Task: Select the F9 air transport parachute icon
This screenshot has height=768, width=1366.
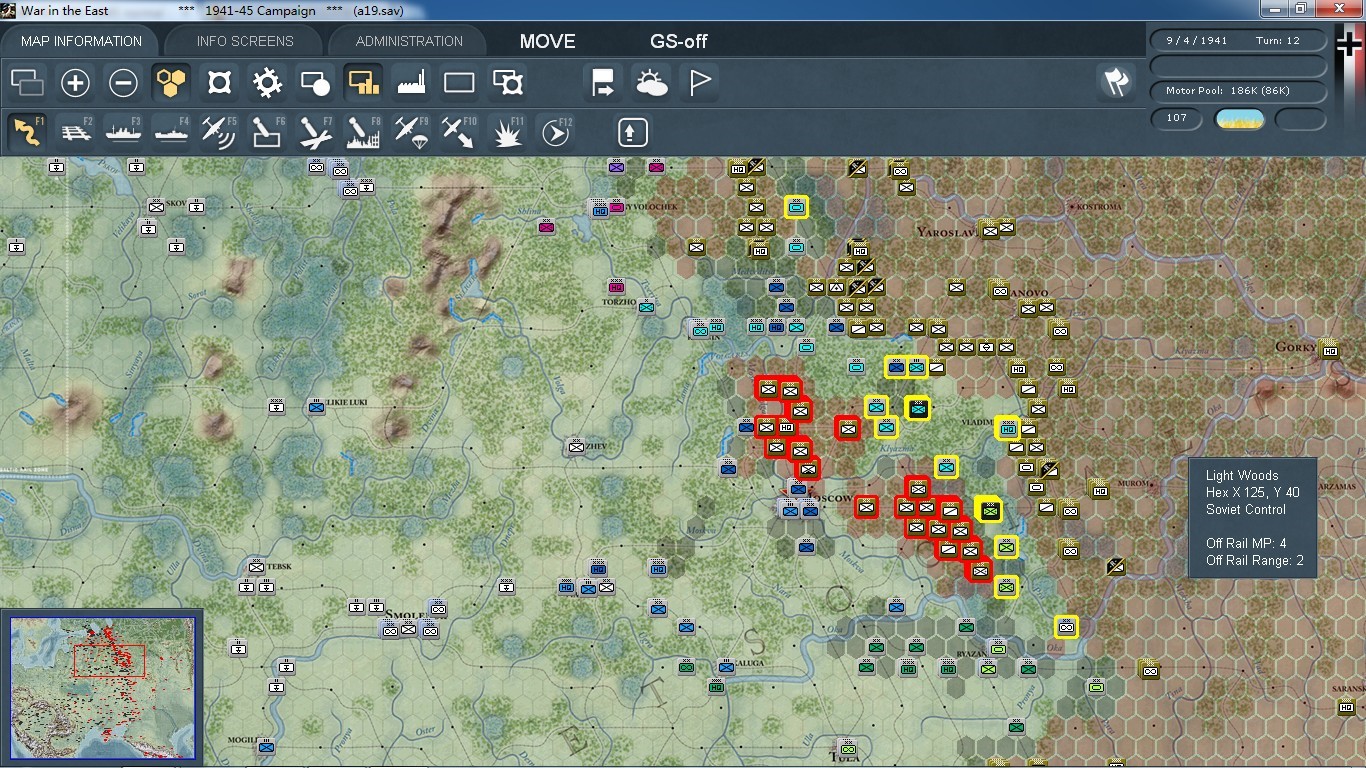Action: (411, 132)
